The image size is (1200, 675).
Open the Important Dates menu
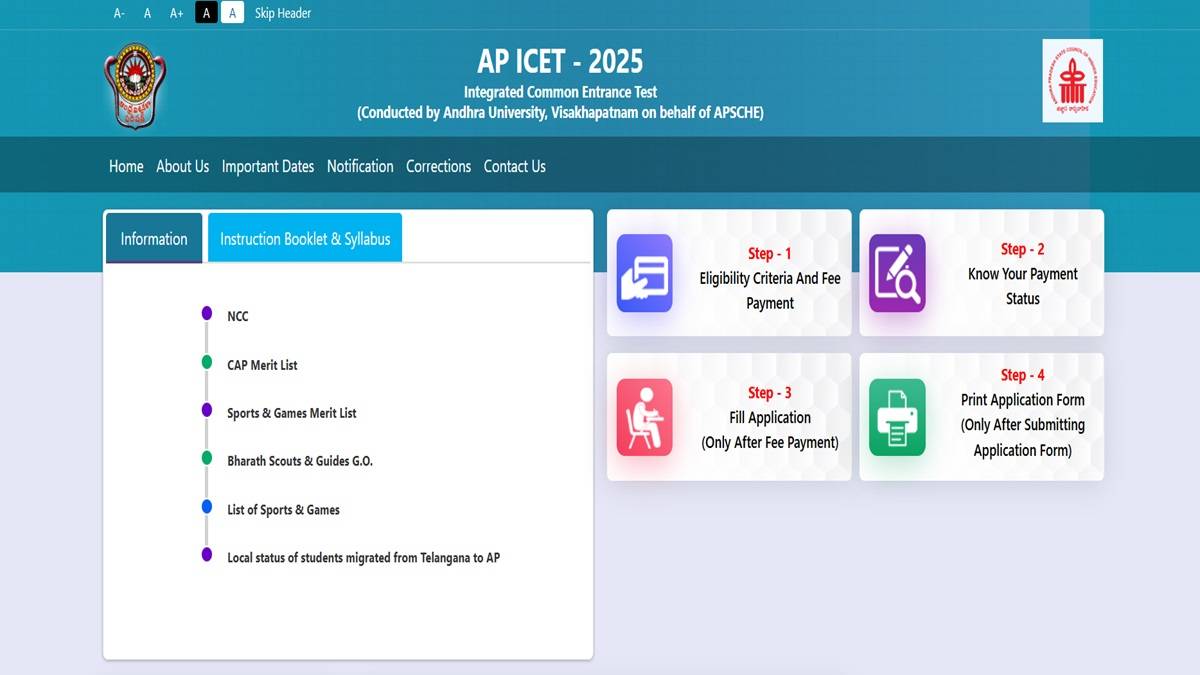(268, 166)
